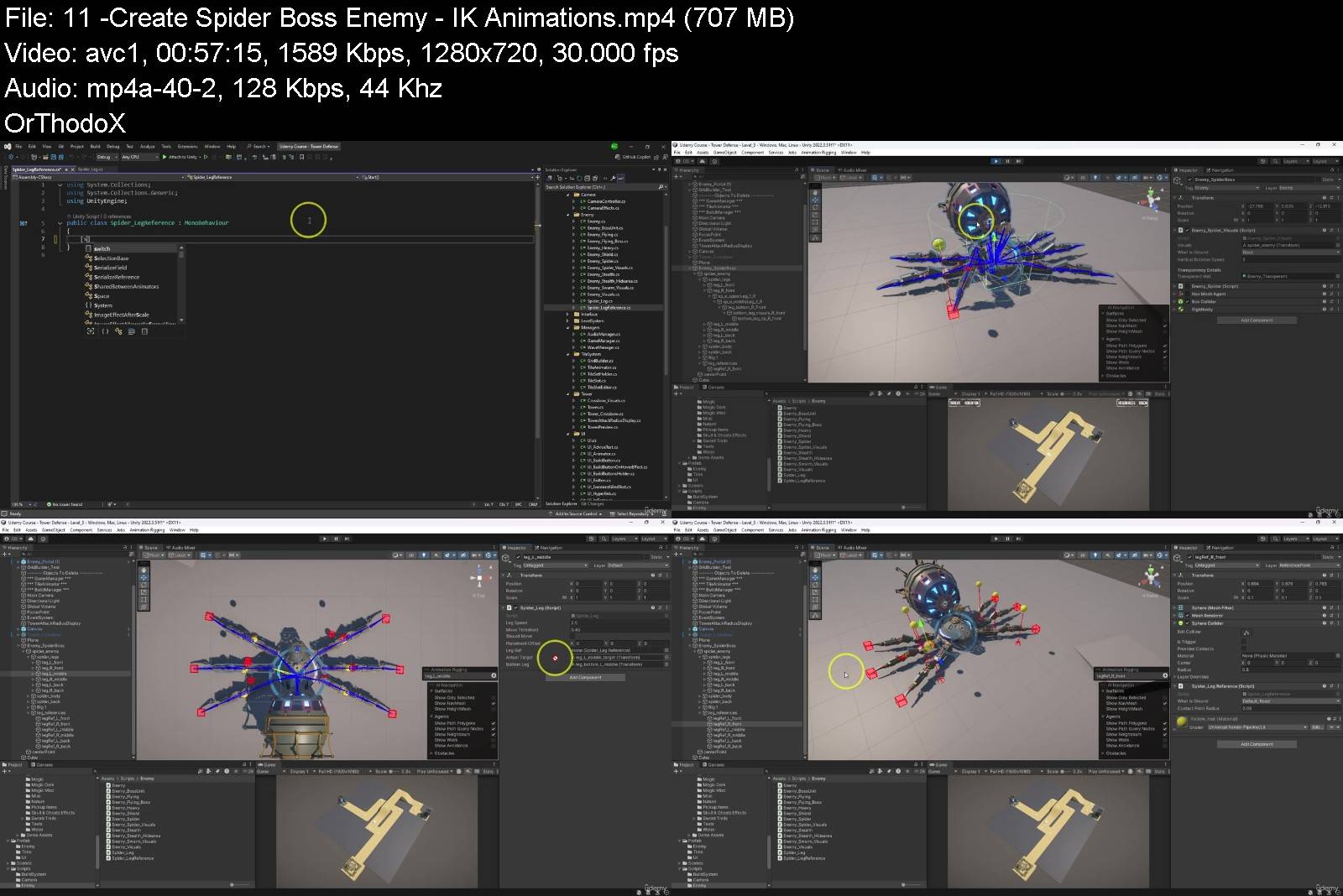
Task: Click Transform component icon in legRef_R_front inspector
Action: pos(1181,576)
